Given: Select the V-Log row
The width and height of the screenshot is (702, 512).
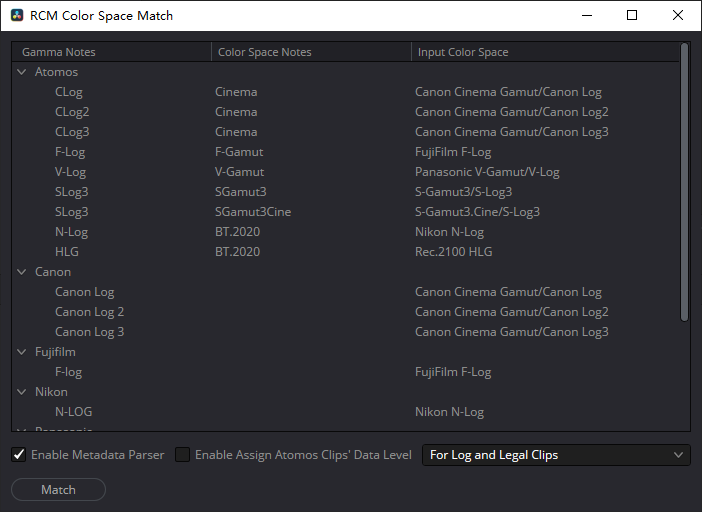Looking at the screenshot, I should pos(345,172).
